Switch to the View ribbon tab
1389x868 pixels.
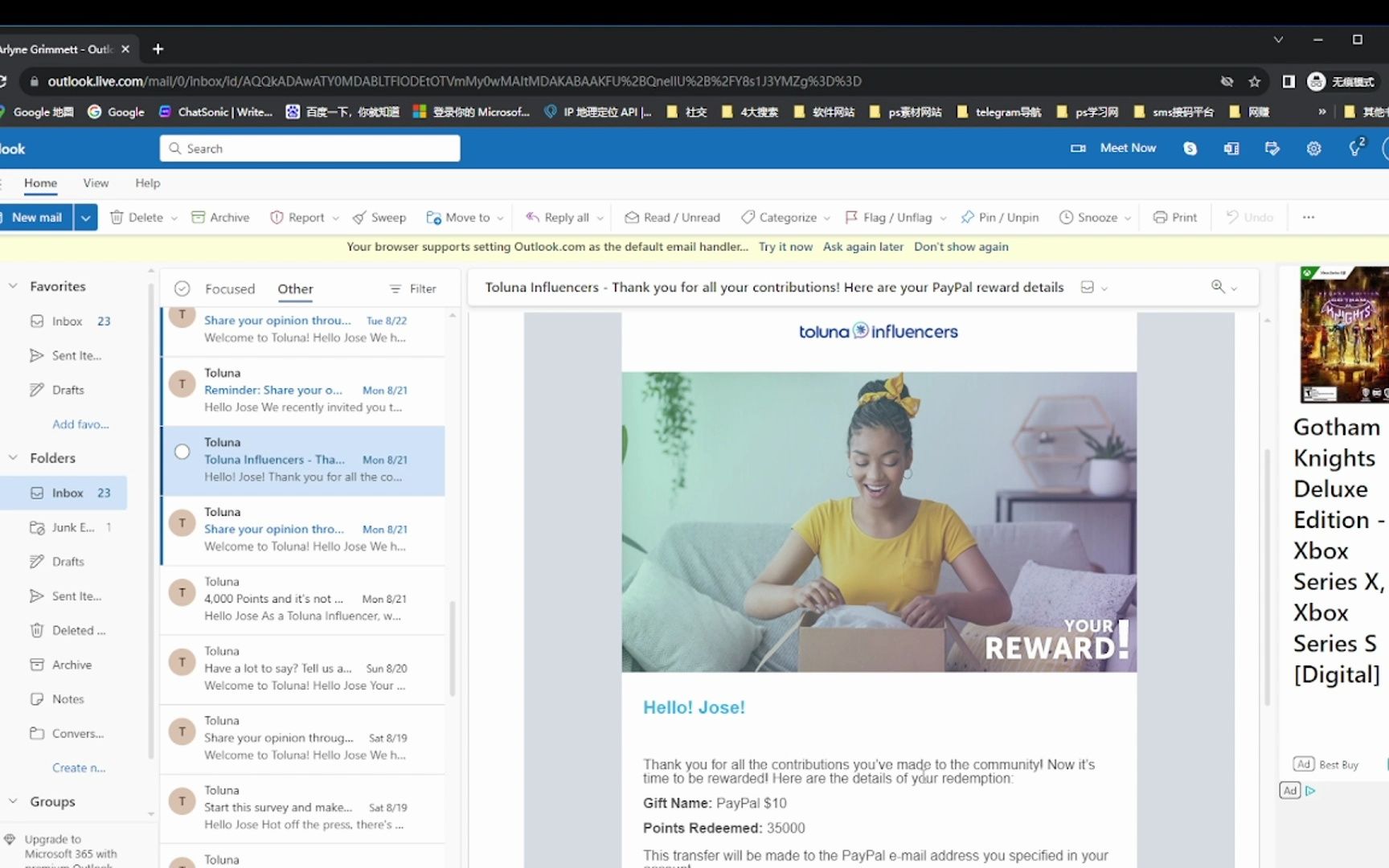(96, 183)
